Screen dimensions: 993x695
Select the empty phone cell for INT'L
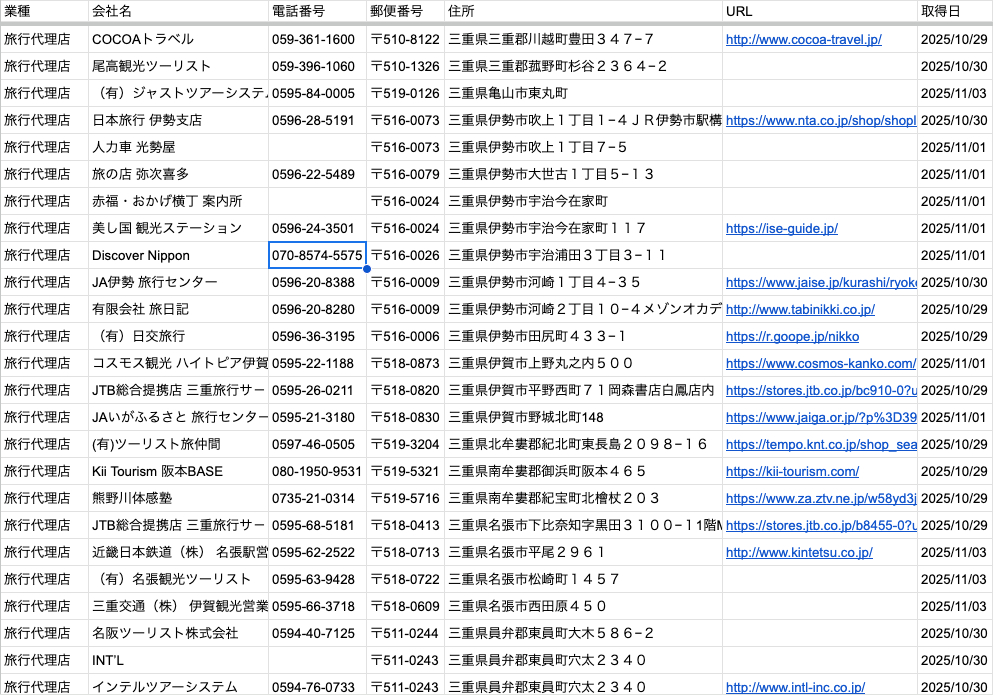tap(317, 660)
